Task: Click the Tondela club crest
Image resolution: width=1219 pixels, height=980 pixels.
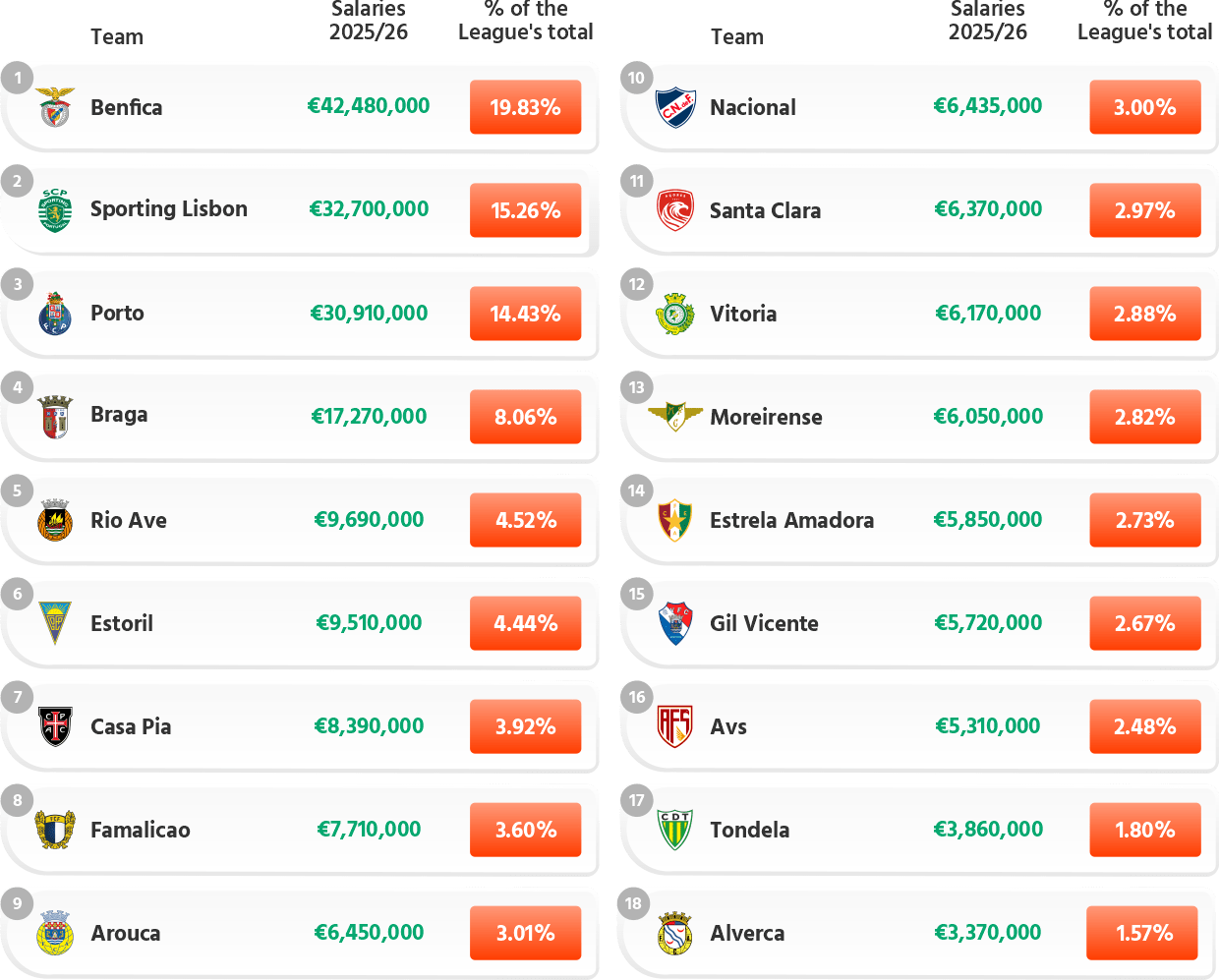Action: [x=675, y=830]
